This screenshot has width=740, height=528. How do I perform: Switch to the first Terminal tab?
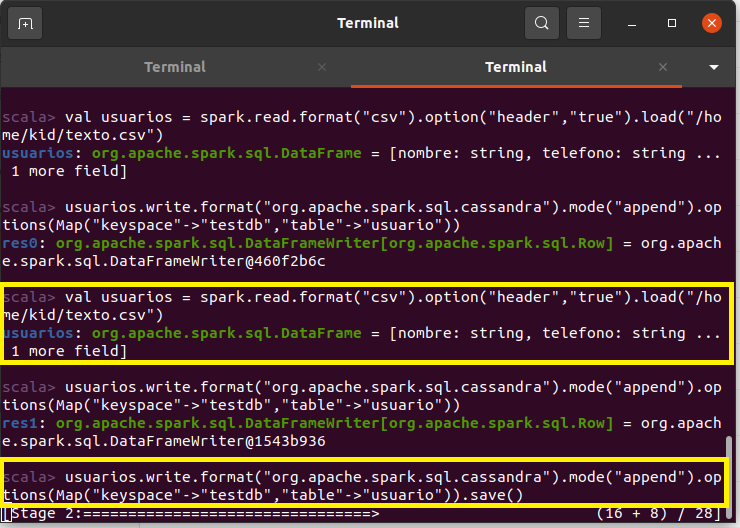point(175,67)
